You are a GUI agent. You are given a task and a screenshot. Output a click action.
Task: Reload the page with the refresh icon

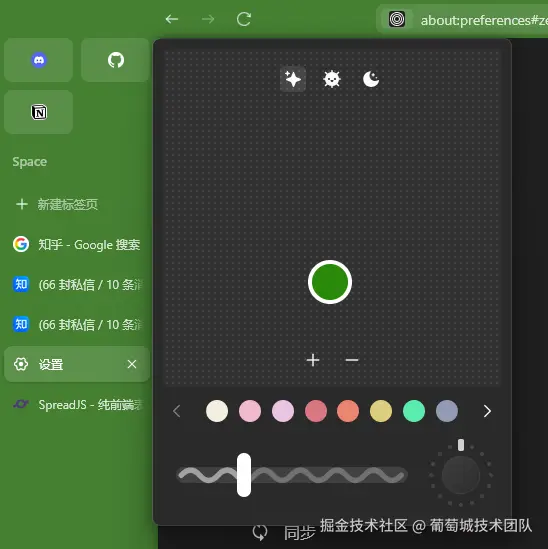coord(244,19)
